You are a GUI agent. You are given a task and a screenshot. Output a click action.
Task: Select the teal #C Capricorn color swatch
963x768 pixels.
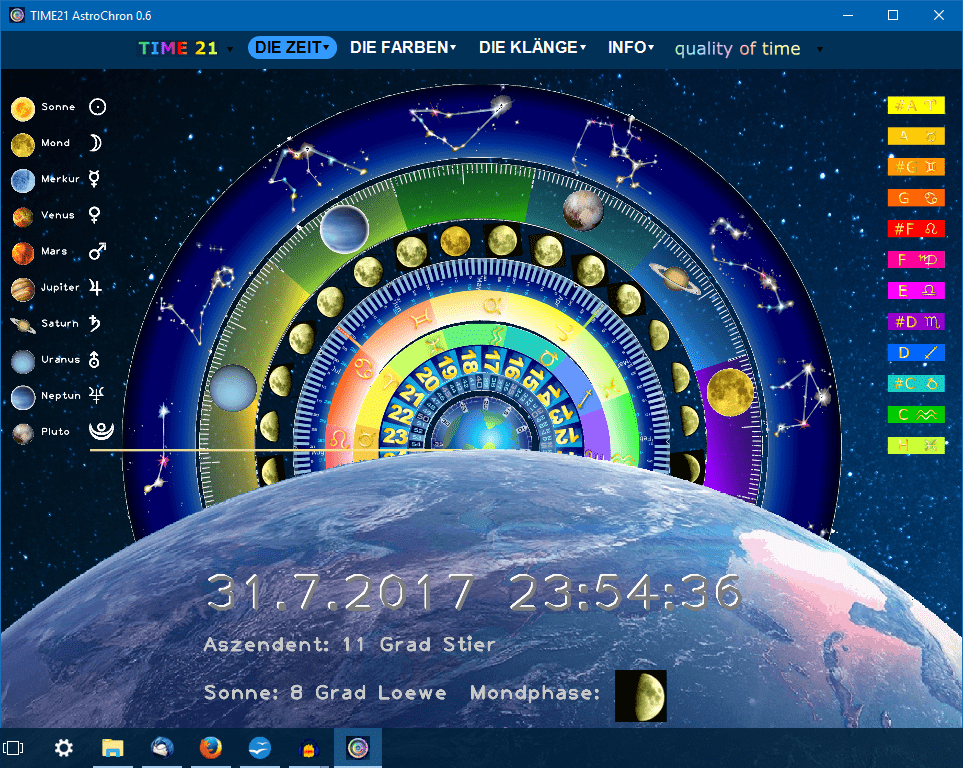point(916,383)
